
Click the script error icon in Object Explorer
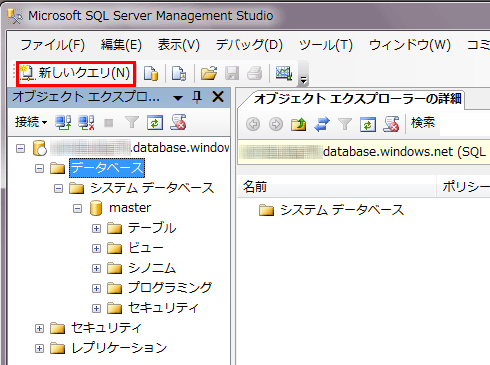click(178, 122)
